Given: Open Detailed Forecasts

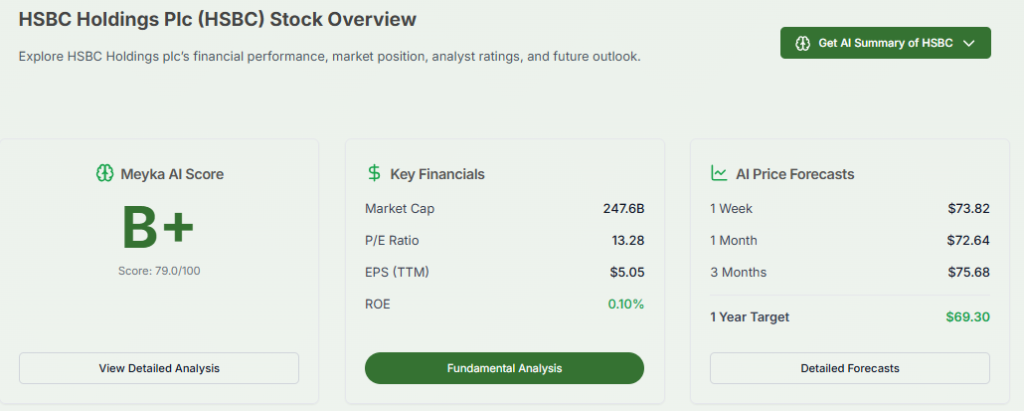Looking at the screenshot, I should click(849, 368).
